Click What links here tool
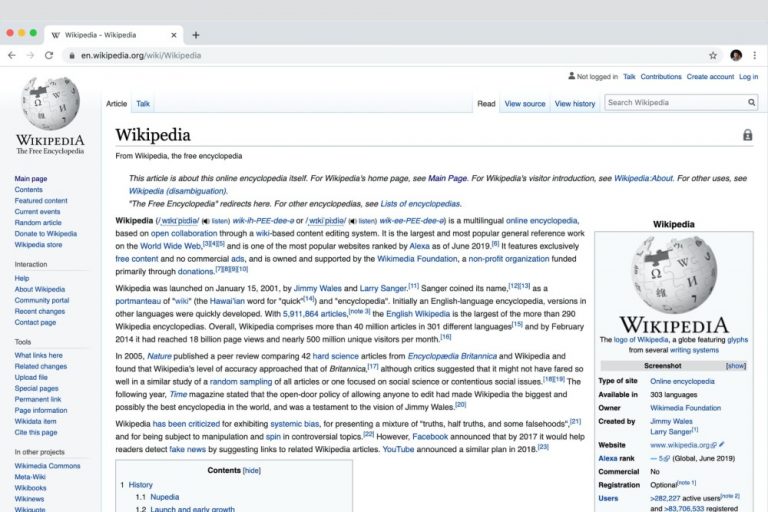 (x=39, y=355)
